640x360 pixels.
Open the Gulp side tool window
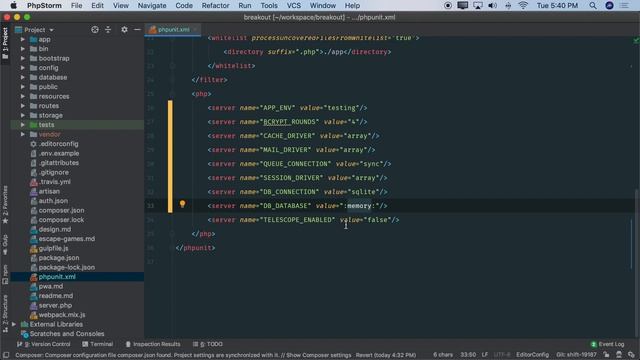point(5,244)
